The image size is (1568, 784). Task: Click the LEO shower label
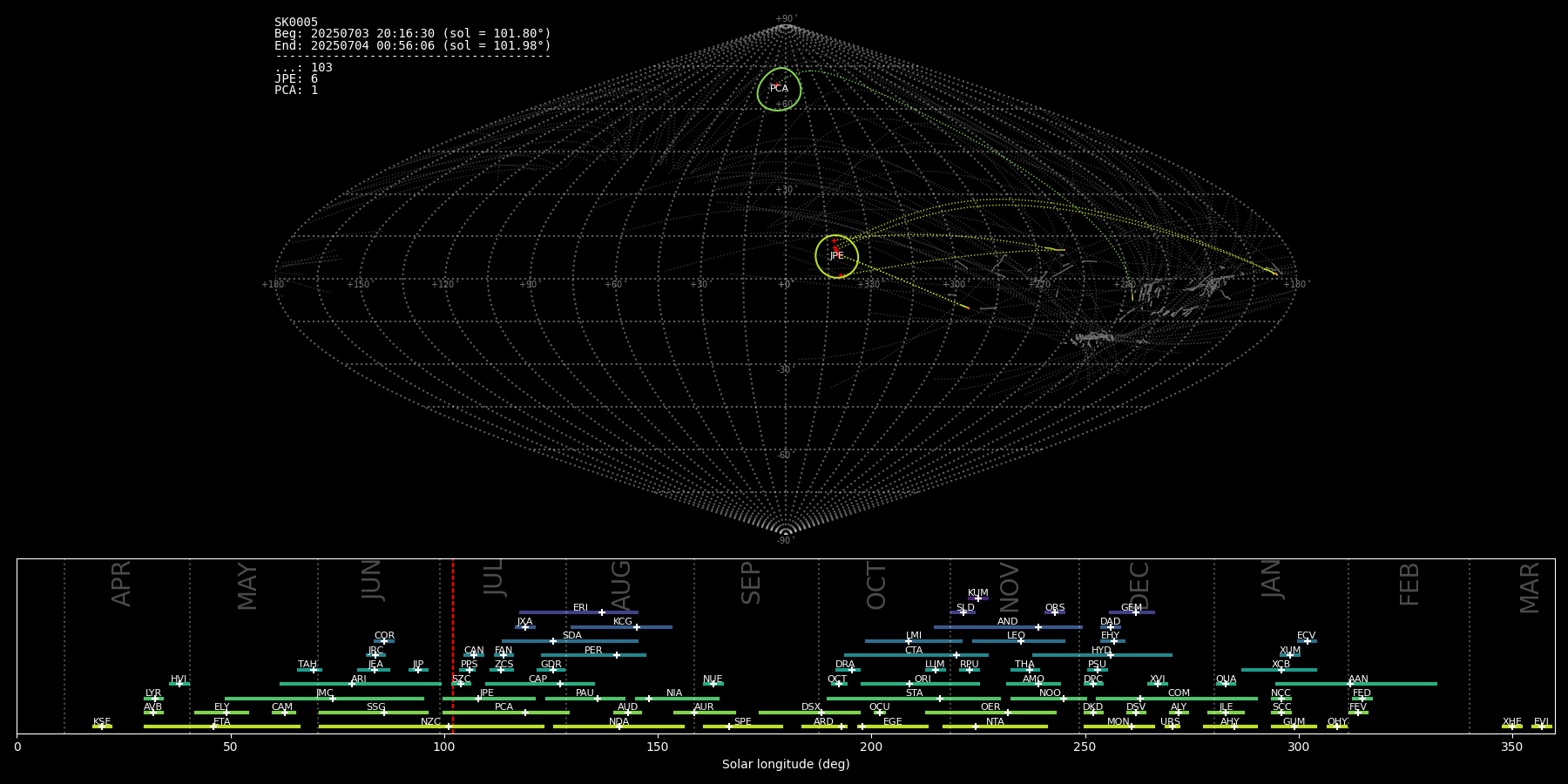1016,636
